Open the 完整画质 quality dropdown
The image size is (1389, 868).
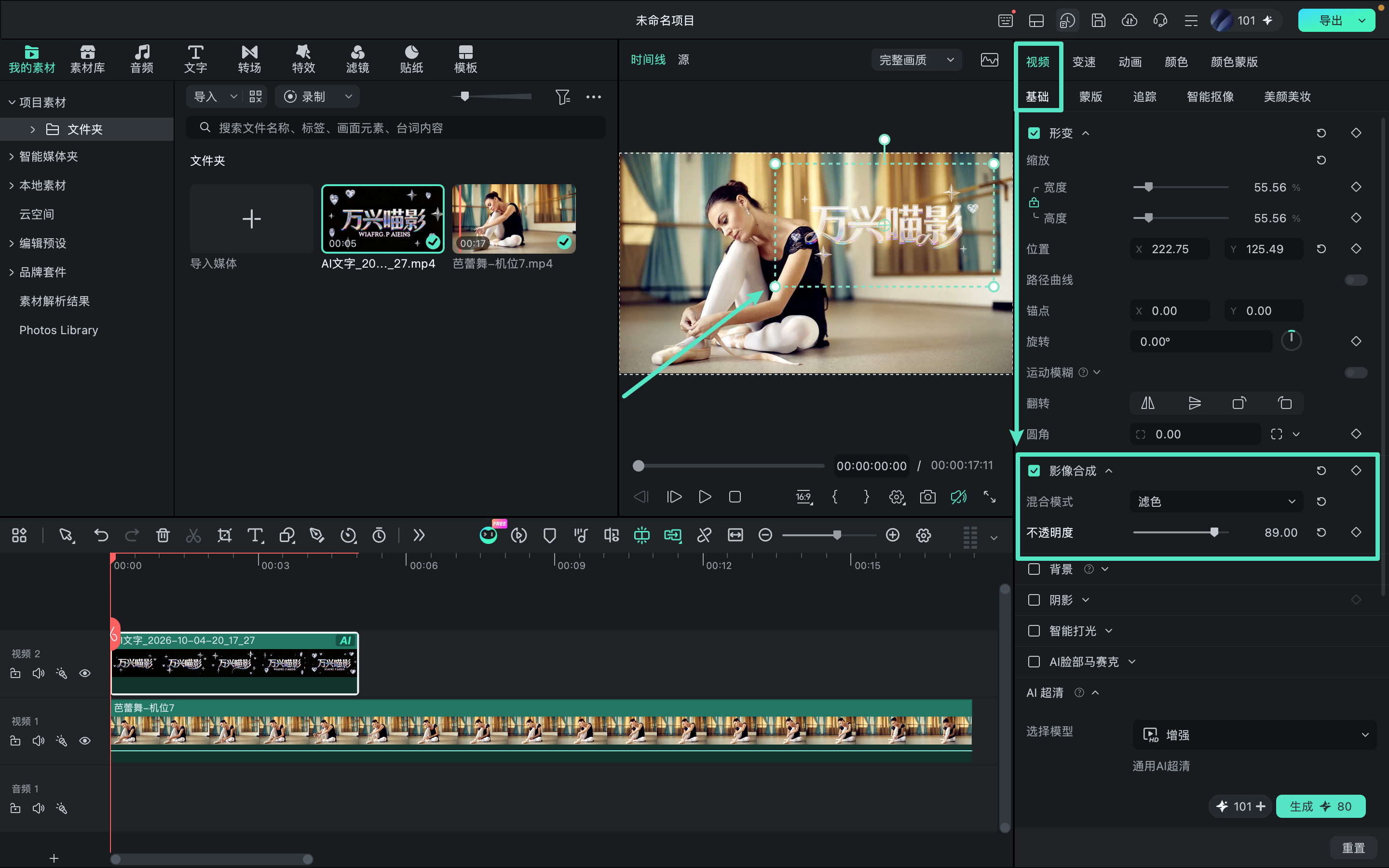point(916,60)
